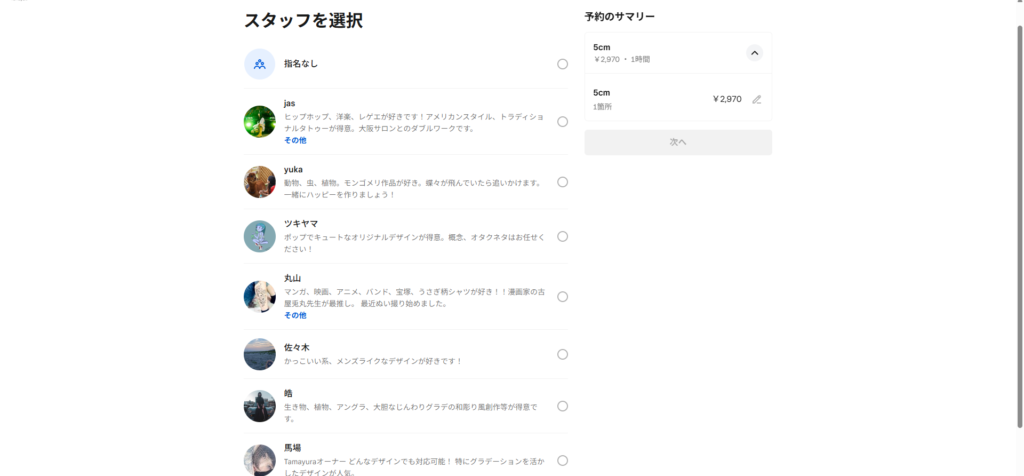Collapse the 5cm summary chevron
The image size is (1024, 476).
754,53
